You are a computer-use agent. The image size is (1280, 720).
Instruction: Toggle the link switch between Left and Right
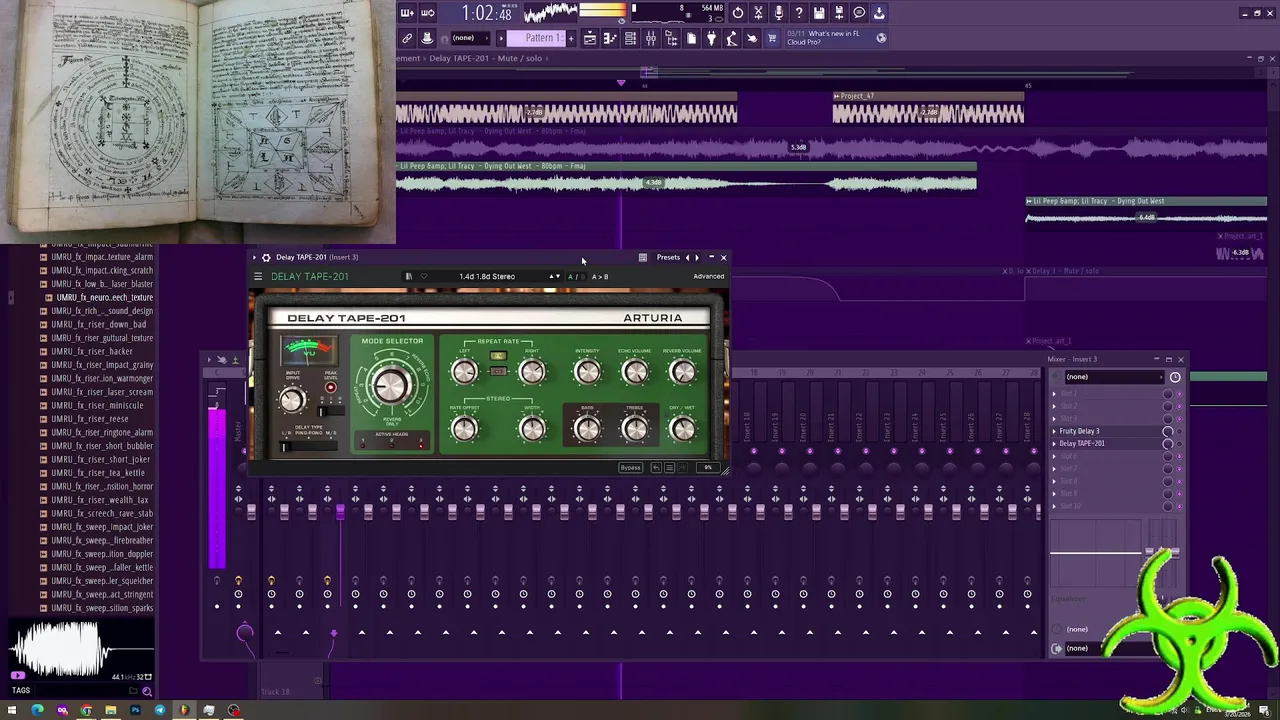498,372
